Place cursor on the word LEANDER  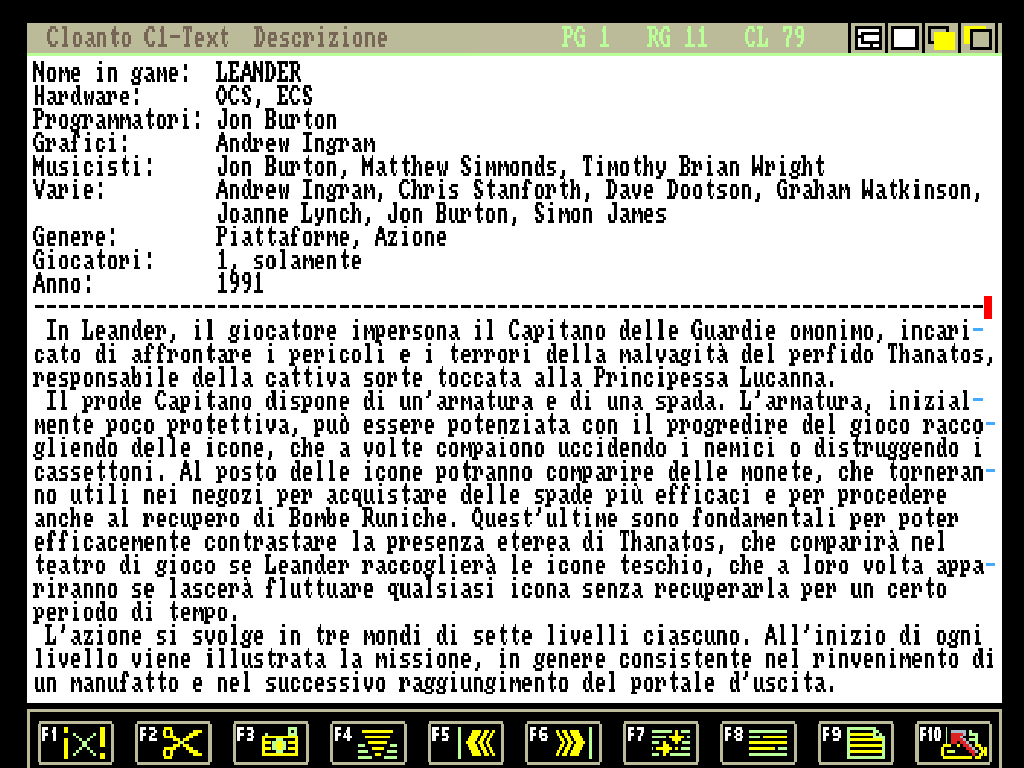pos(258,73)
